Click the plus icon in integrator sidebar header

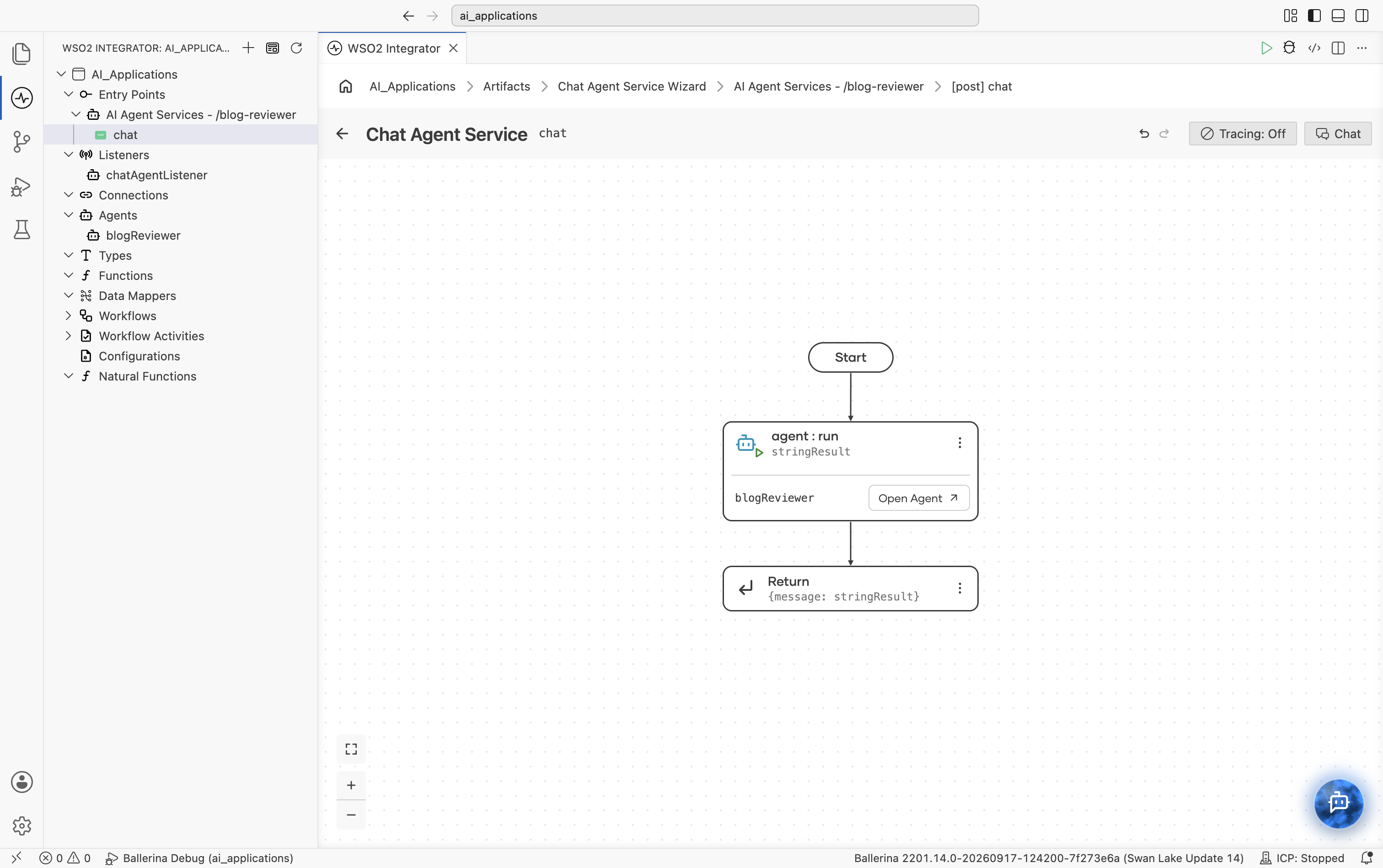(248, 48)
